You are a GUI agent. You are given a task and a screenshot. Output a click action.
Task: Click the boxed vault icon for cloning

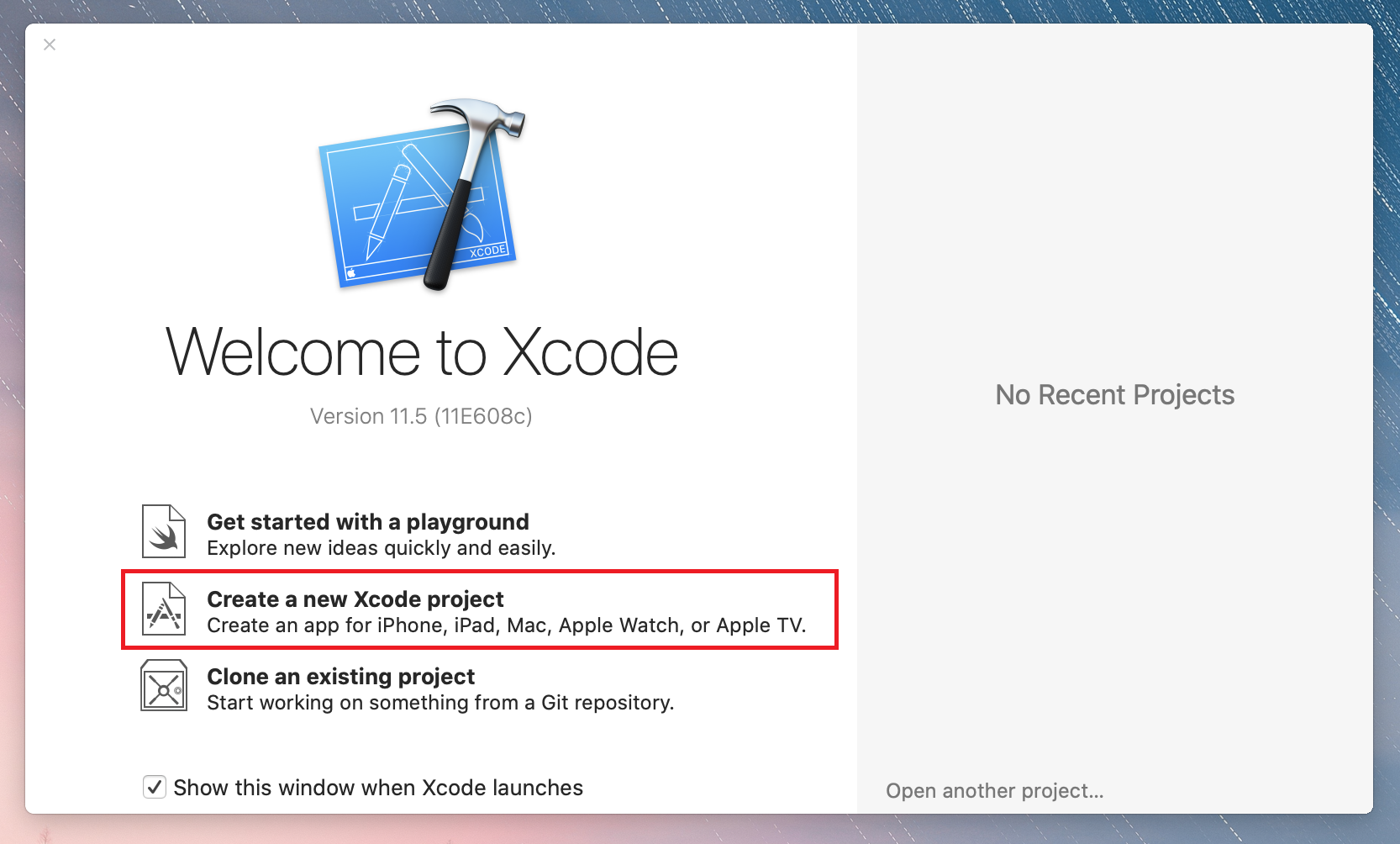pos(163,685)
